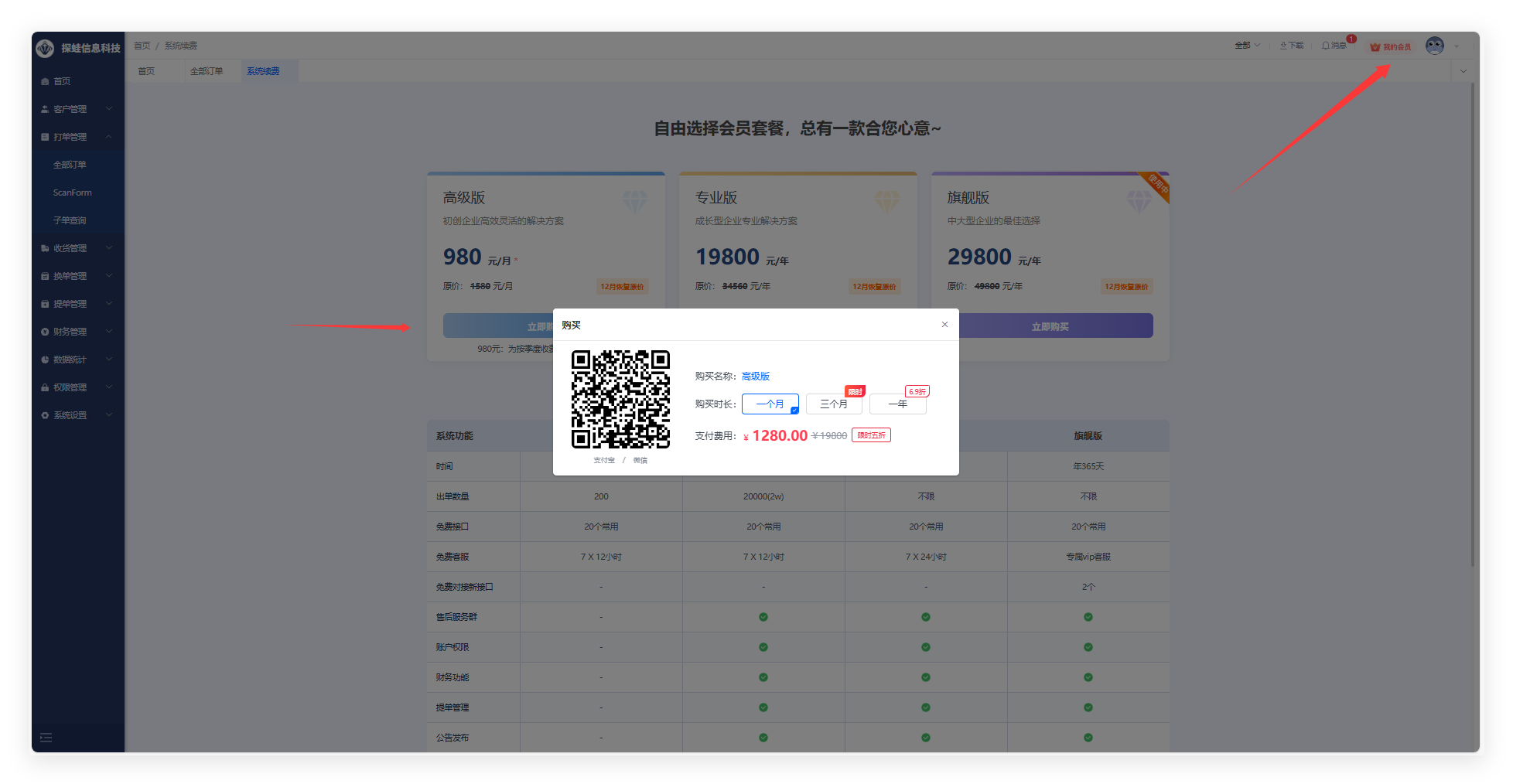
Task: Choose the 一年 purchase duration option
Action: [x=897, y=404]
